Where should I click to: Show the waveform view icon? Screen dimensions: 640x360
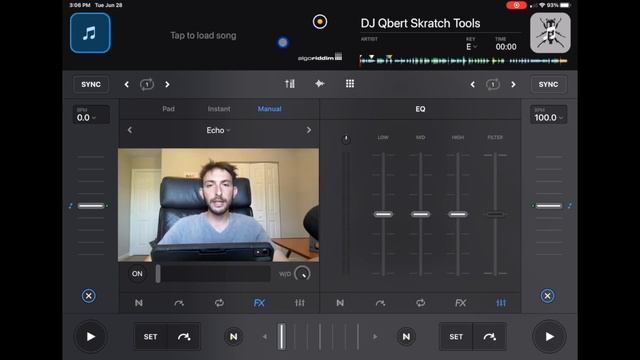(320, 84)
